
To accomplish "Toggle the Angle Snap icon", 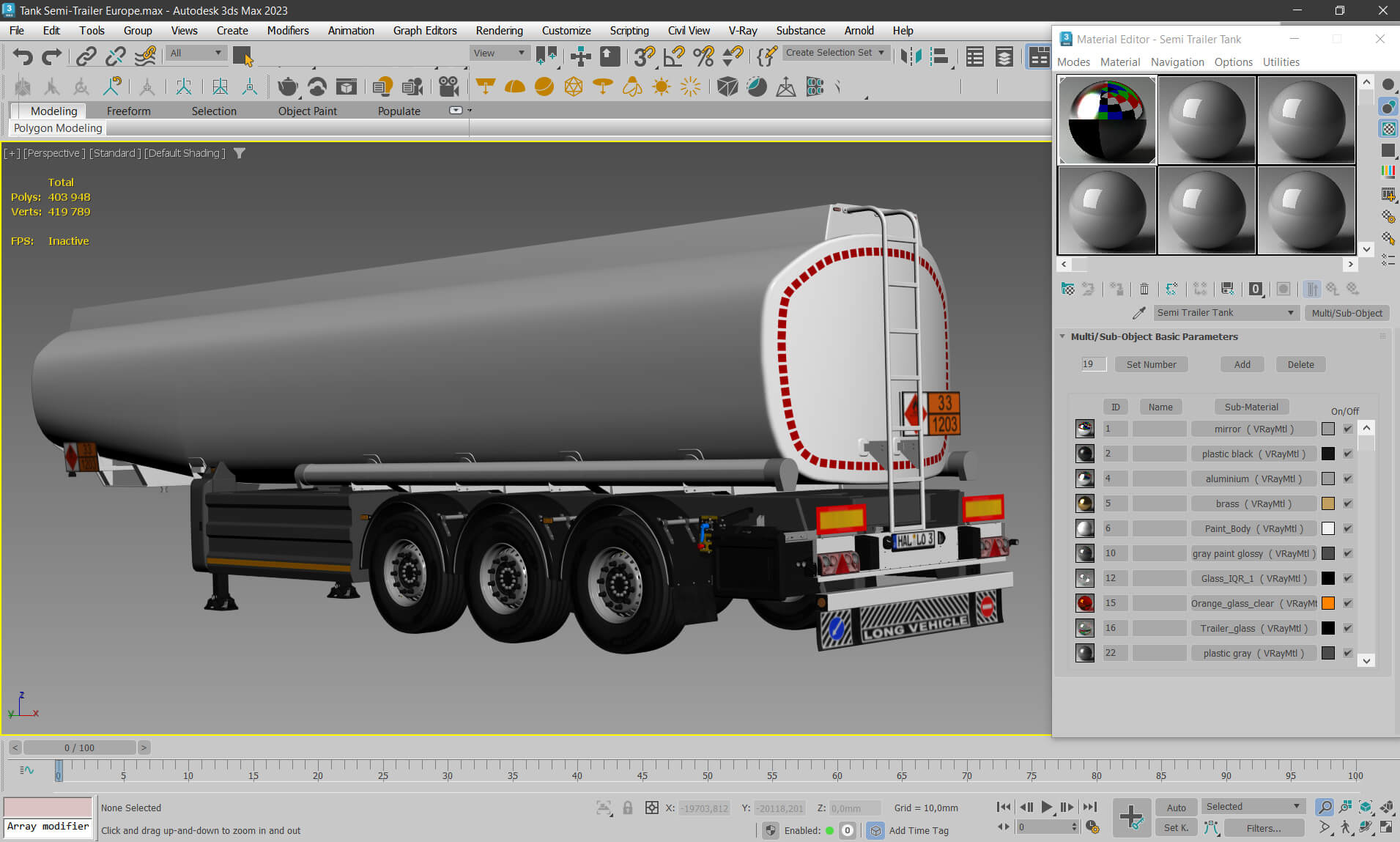I will (674, 56).
